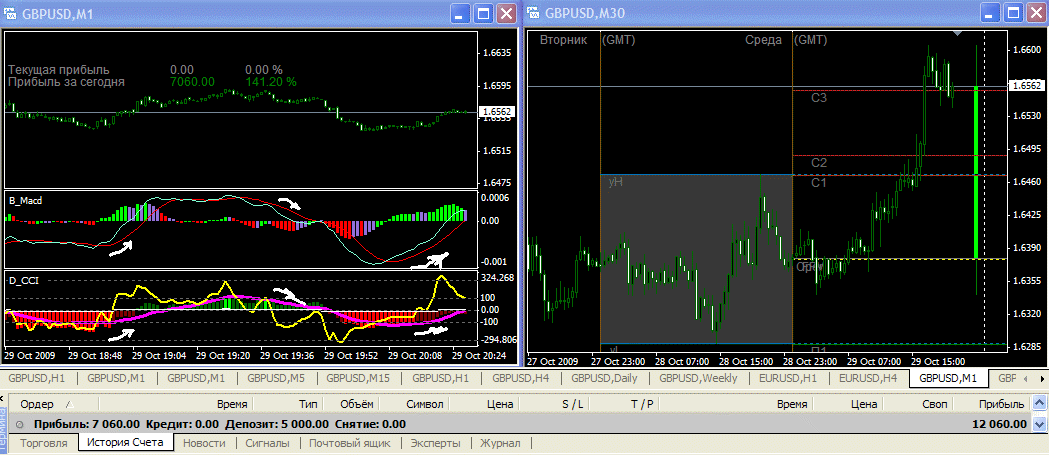This screenshot has width=1049, height=455.
Task: Minimize the GBPUSD,M30 chart window
Action: [989, 13]
